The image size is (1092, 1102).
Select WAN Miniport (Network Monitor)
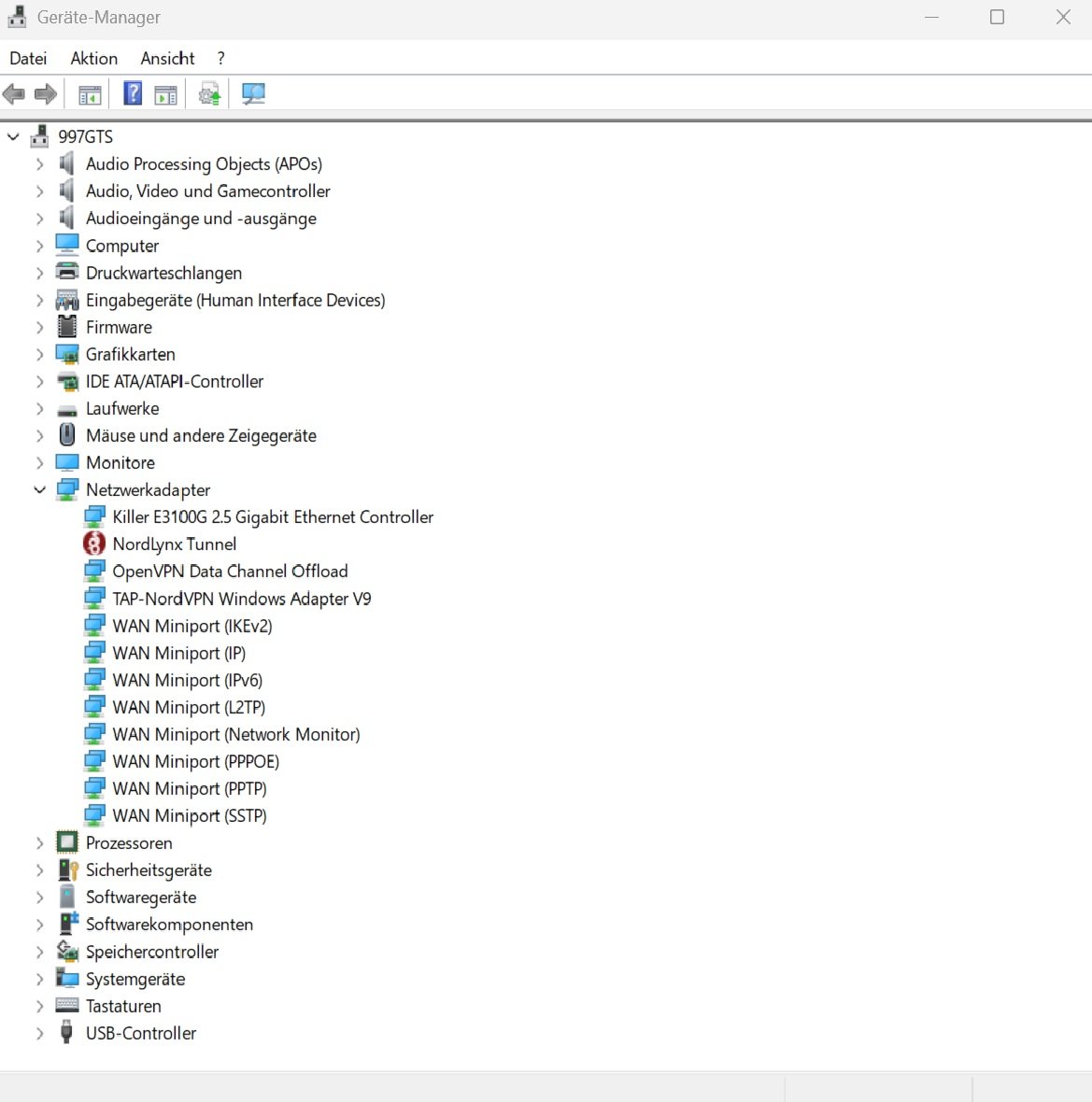[x=236, y=734]
